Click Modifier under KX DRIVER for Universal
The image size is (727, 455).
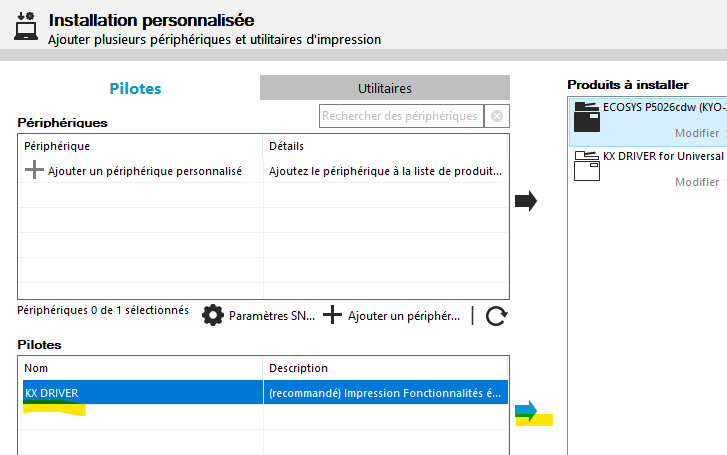696,182
